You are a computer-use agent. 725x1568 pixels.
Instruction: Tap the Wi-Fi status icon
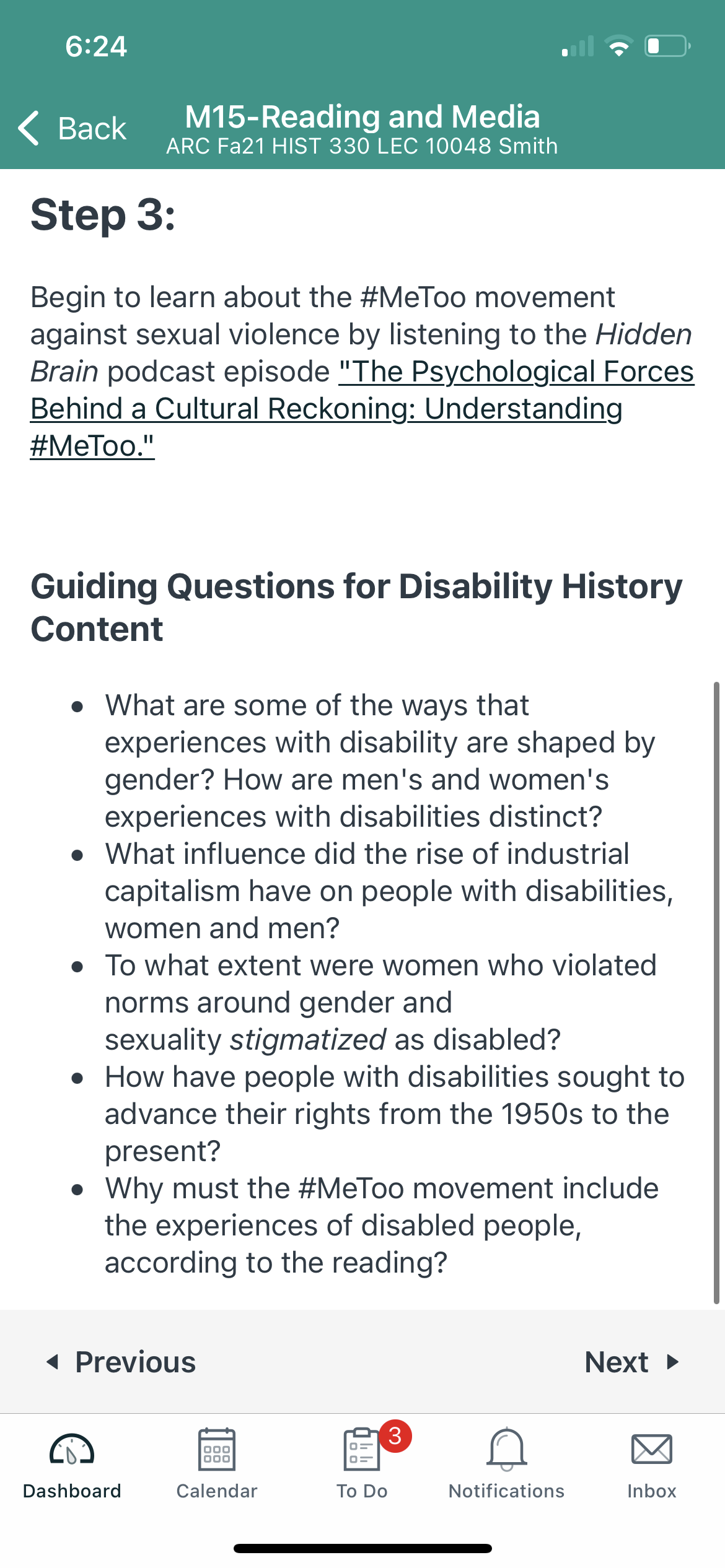pyautogui.click(x=618, y=46)
